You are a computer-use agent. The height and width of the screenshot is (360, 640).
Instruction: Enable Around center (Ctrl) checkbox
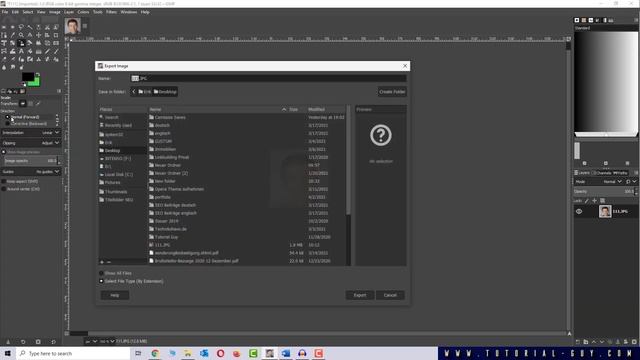pos(4,189)
